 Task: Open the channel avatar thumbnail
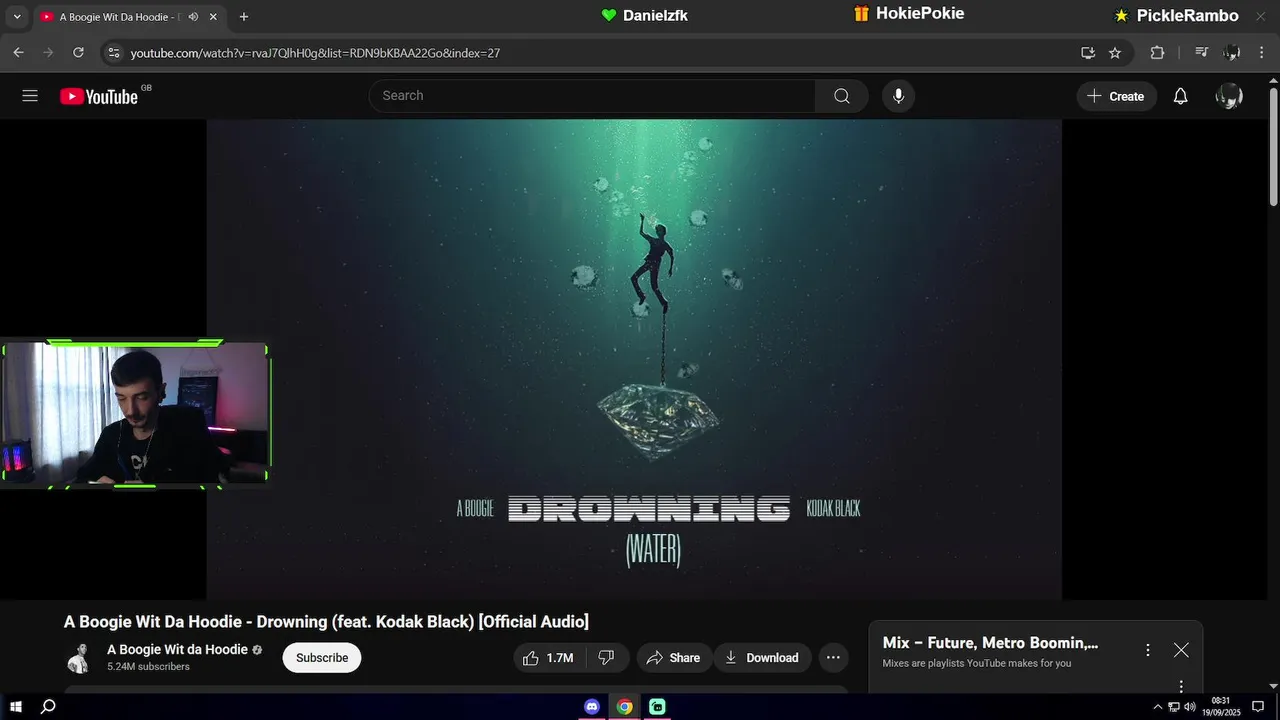[x=80, y=658]
